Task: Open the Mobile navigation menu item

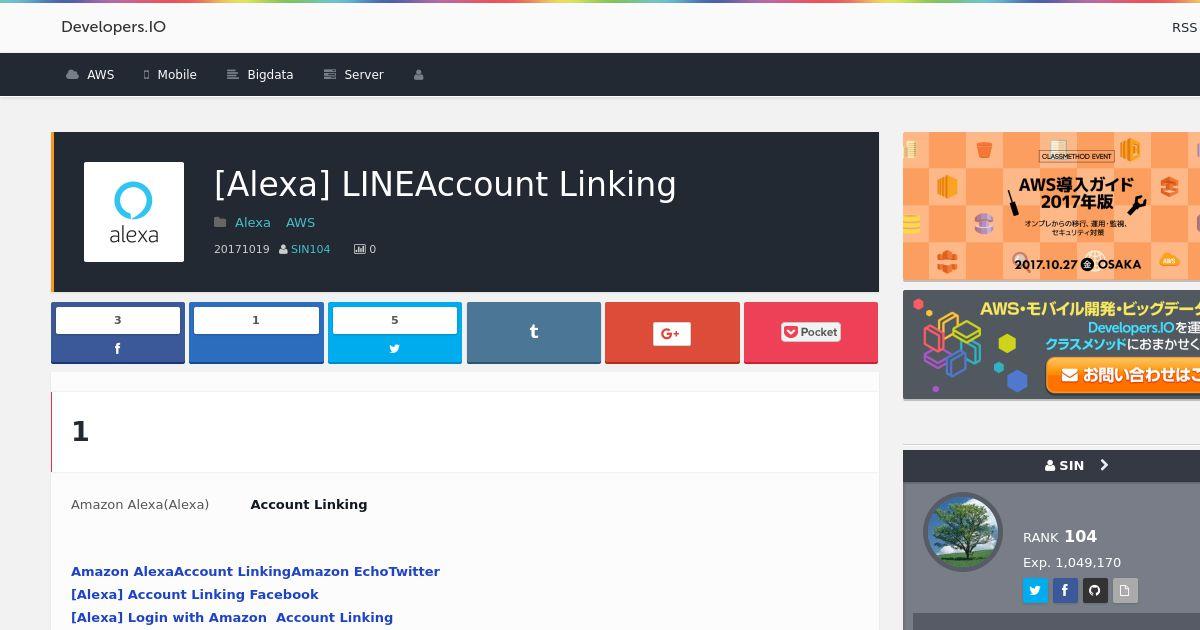Action: point(170,75)
